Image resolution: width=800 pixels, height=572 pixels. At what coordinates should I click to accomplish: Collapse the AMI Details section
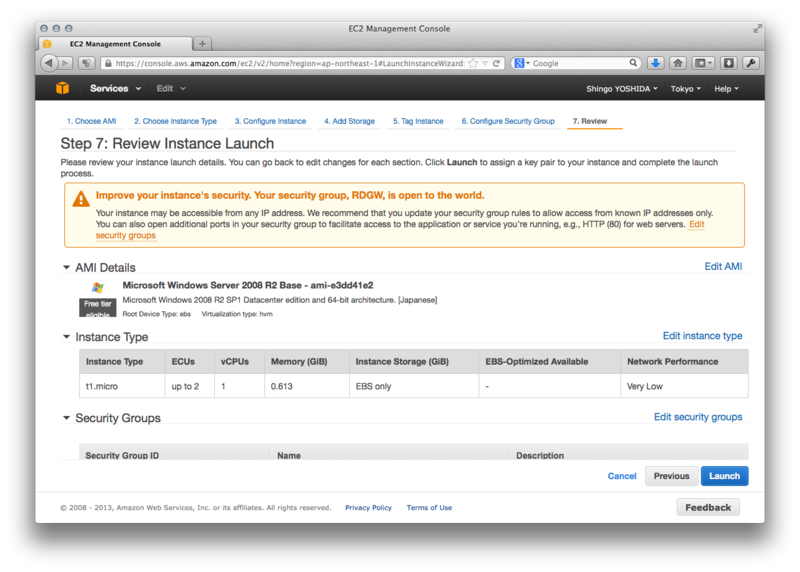pyautogui.click(x=66, y=267)
